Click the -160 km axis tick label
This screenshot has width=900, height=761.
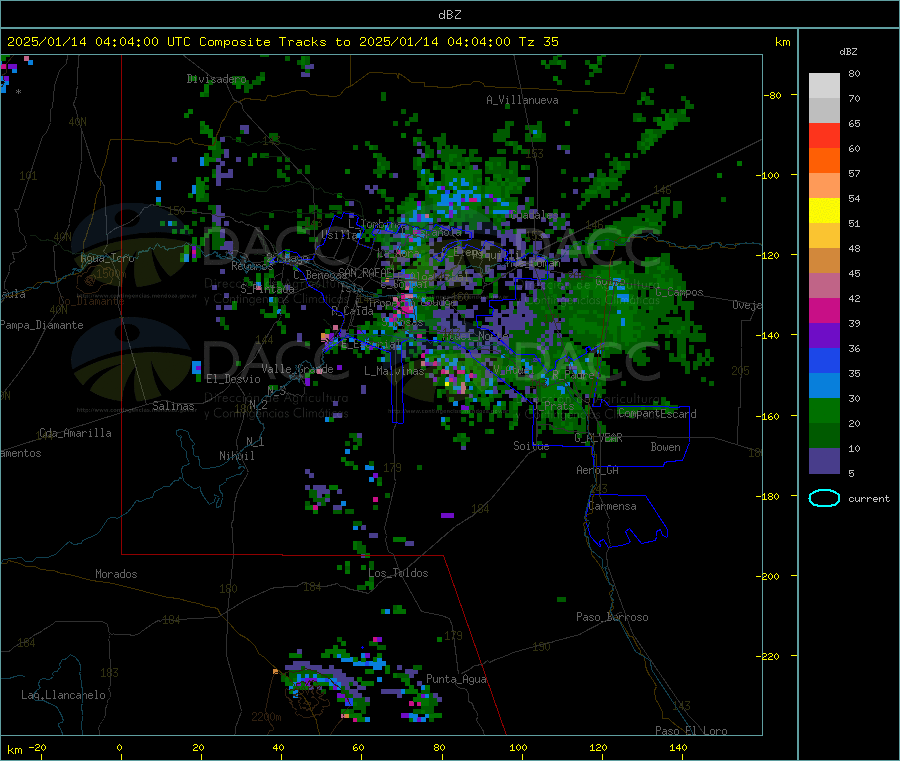[770, 416]
